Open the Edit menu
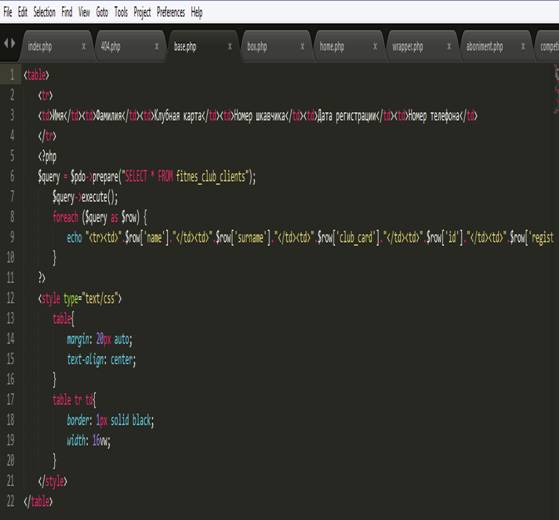The height and width of the screenshot is (520, 559). 22,12
